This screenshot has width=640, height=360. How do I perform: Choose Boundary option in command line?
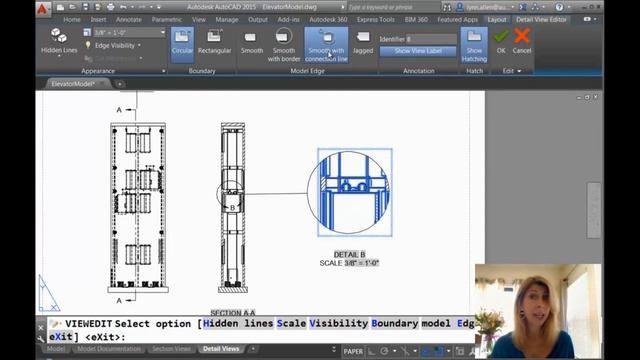click(x=395, y=324)
